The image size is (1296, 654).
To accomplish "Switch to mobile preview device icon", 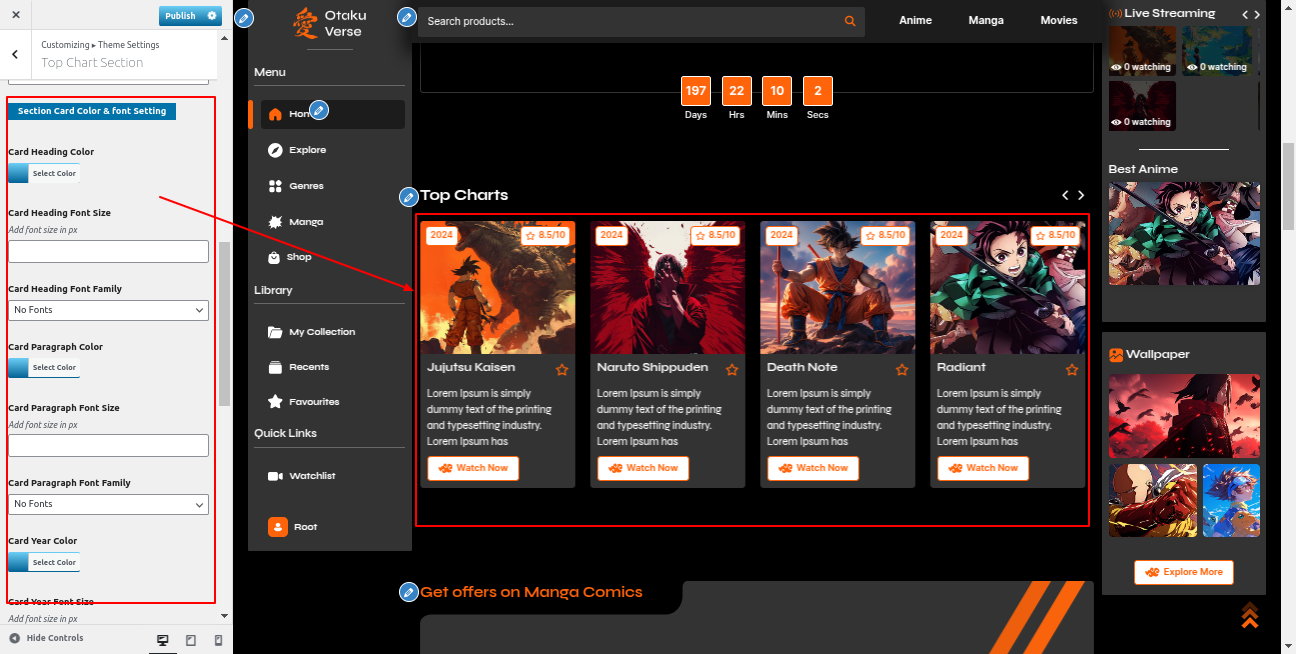I will [x=218, y=640].
